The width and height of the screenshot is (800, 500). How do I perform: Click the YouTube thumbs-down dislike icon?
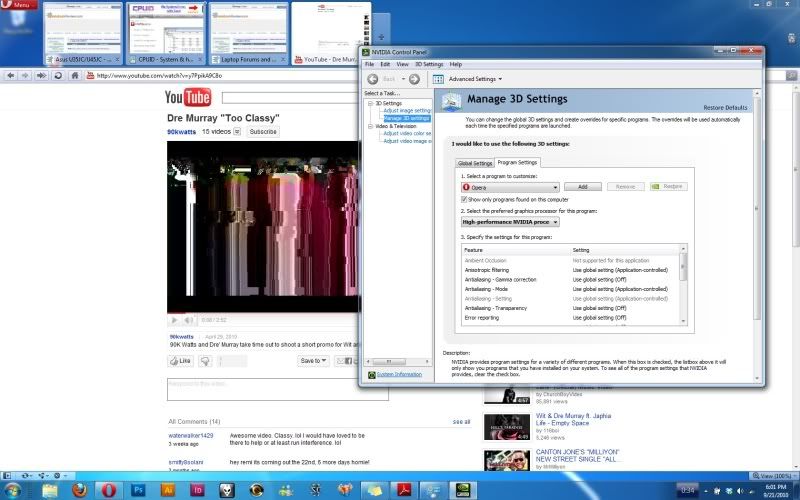[x=205, y=361]
